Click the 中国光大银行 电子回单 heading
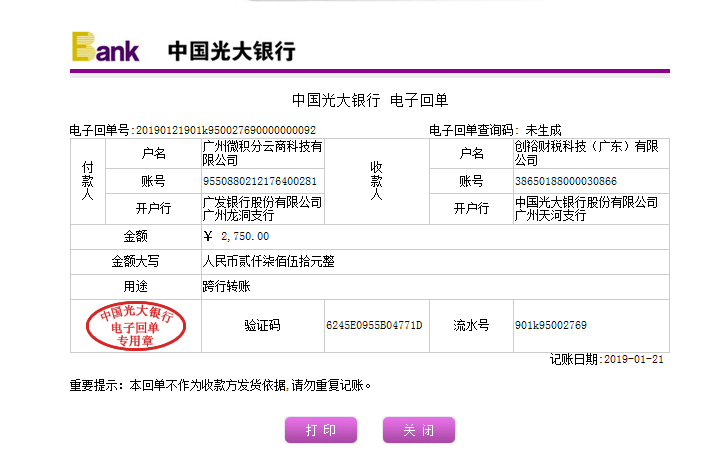Viewport: 702px width, 460px height. (x=370, y=100)
